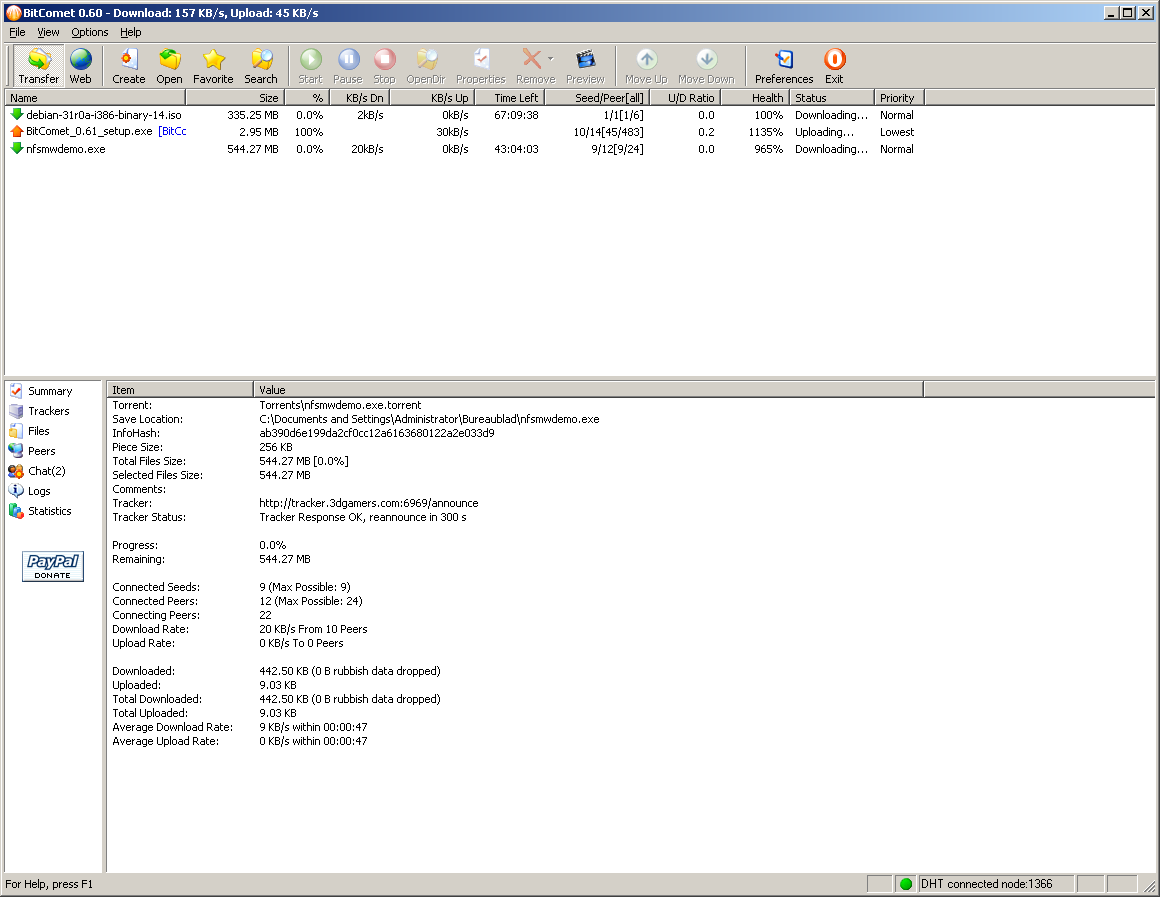
Task: Click the tracker URL http://tracker.3dgamers.com:6969/announce
Action: coord(368,503)
